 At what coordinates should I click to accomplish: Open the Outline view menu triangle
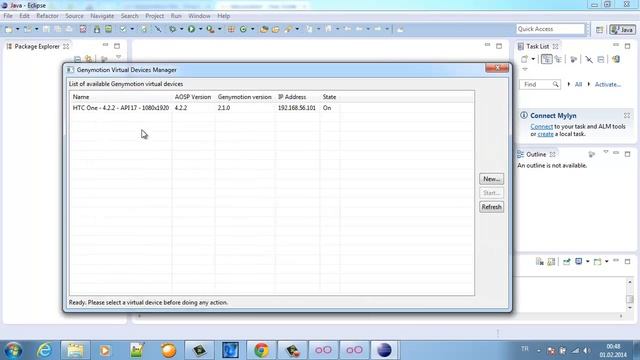606,152
